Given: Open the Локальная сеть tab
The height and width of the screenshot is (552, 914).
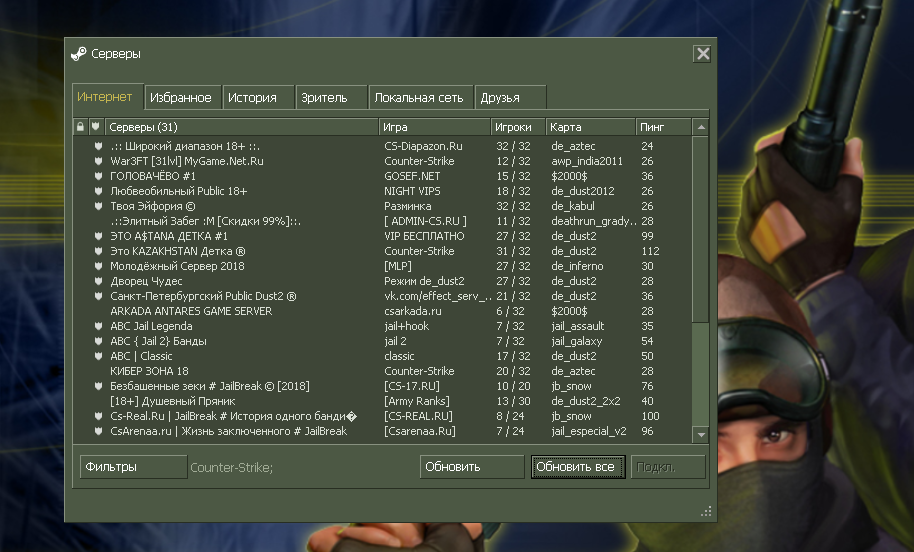Looking at the screenshot, I should [x=421, y=97].
